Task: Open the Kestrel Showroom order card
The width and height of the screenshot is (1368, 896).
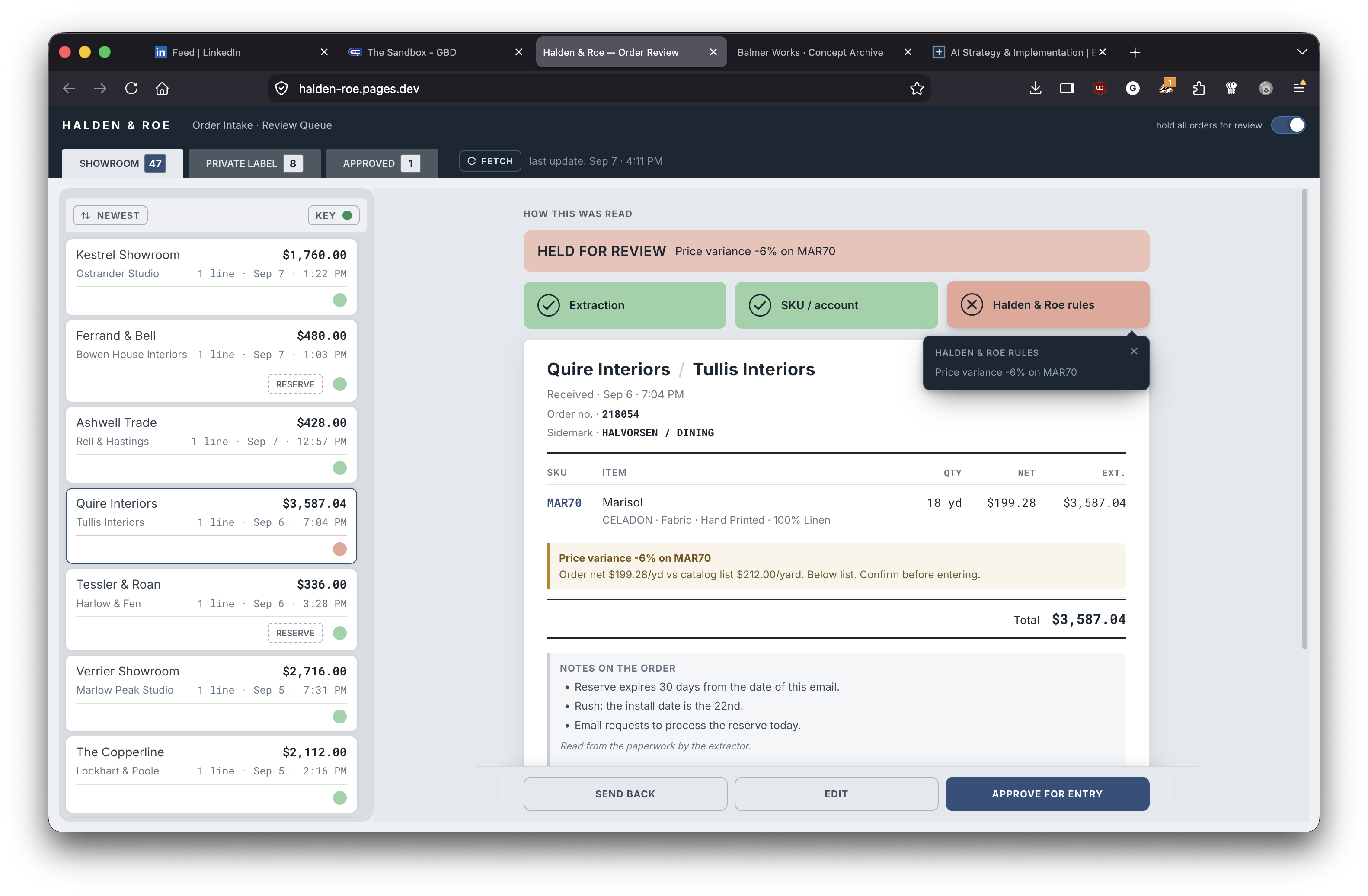Action: point(211,277)
